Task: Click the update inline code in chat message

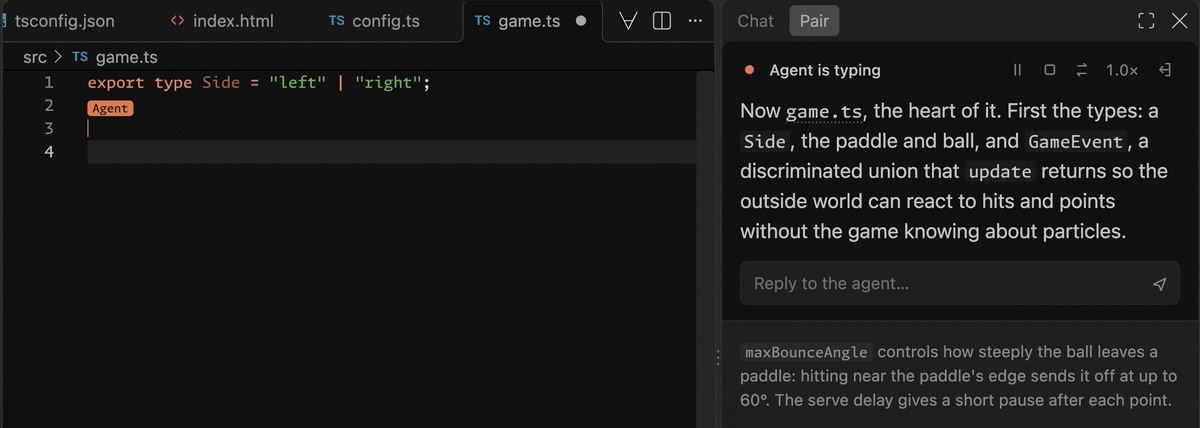Action: point(1000,172)
